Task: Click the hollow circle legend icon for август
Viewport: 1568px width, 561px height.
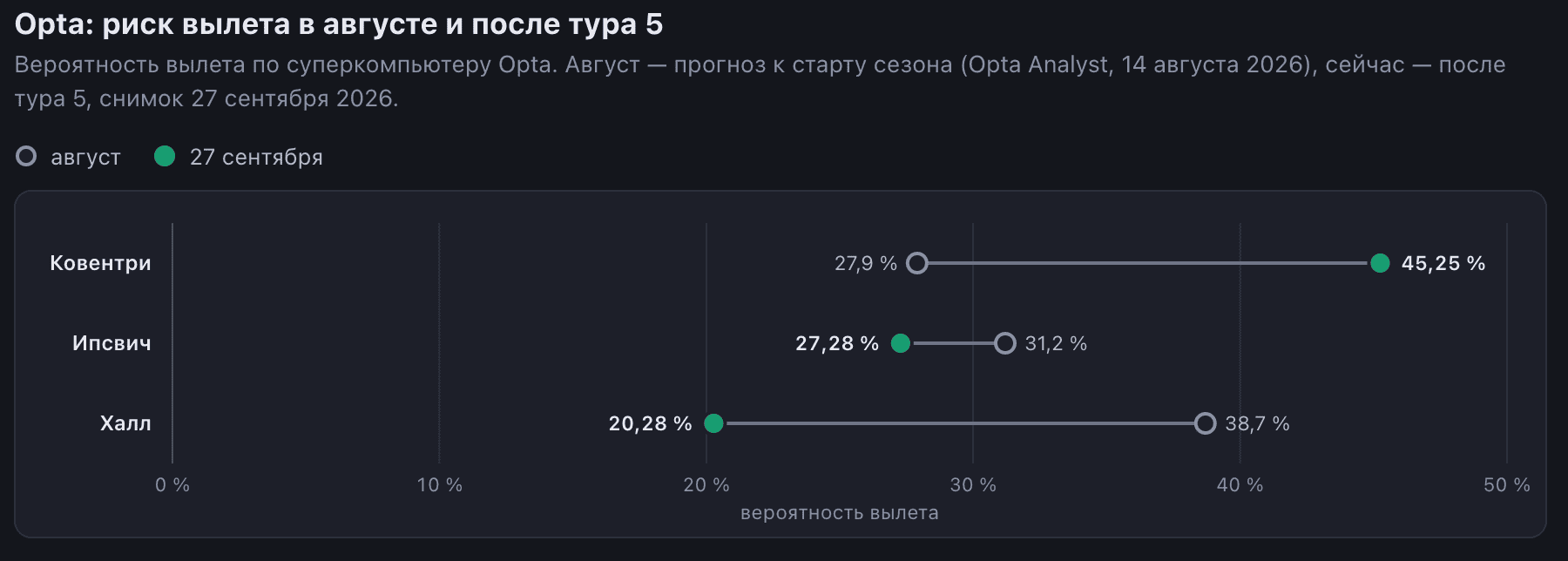Action: point(26,156)
